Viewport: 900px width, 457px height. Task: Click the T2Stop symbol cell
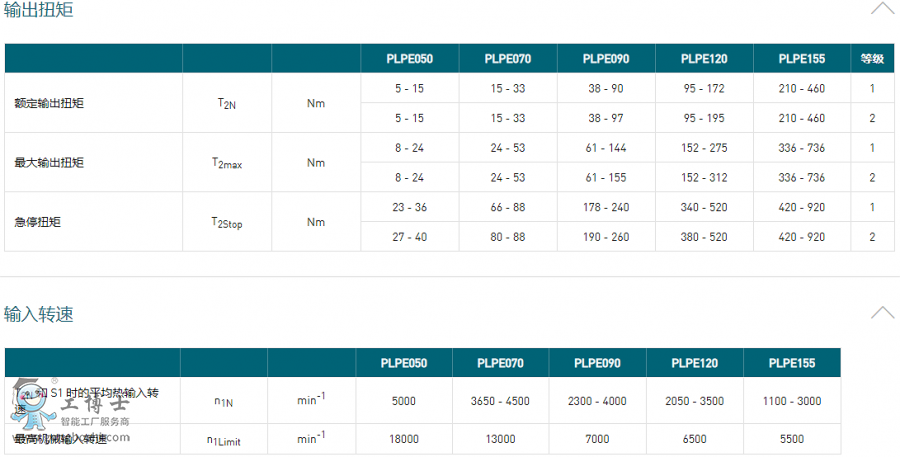pos(227,222)
